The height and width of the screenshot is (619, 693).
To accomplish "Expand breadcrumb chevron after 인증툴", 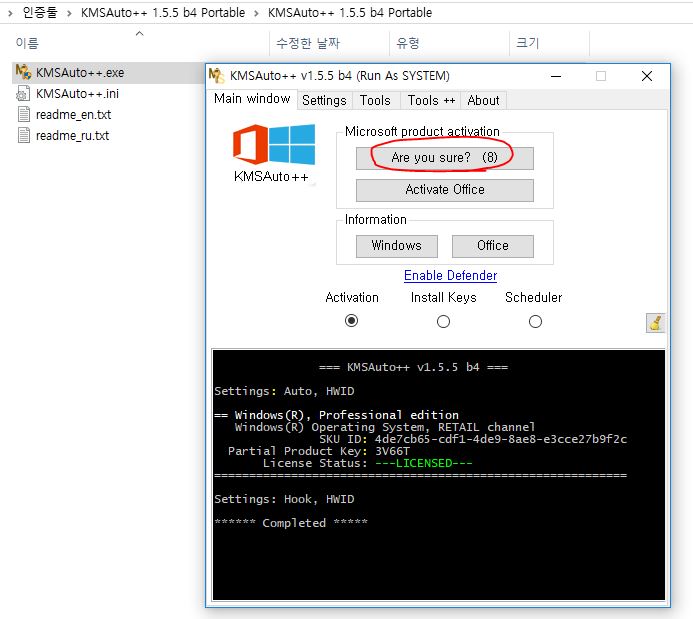I will pyautogui.click(x=69, y=13).
